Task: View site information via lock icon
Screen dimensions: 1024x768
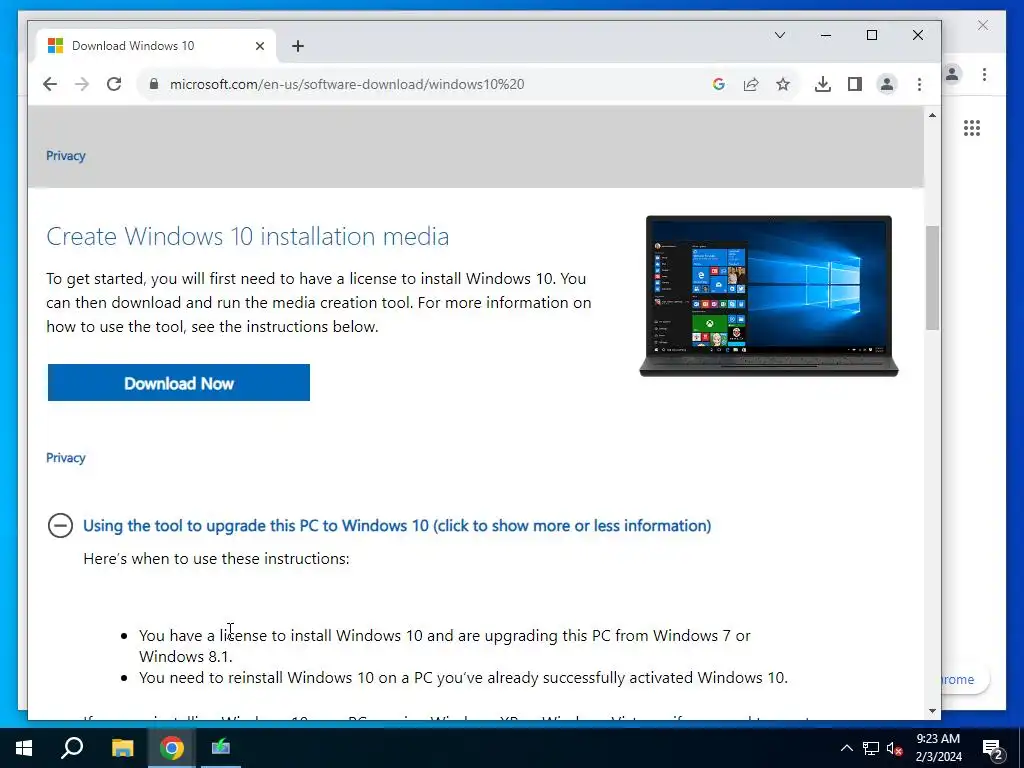Action: click(154, 84)
